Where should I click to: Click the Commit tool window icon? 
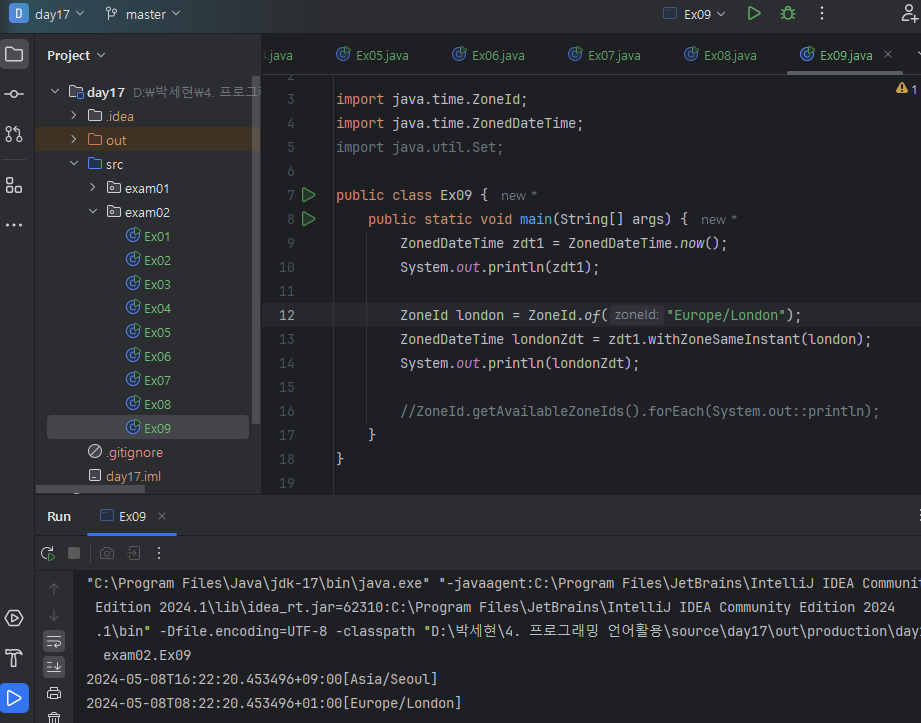tap(14, 94)
